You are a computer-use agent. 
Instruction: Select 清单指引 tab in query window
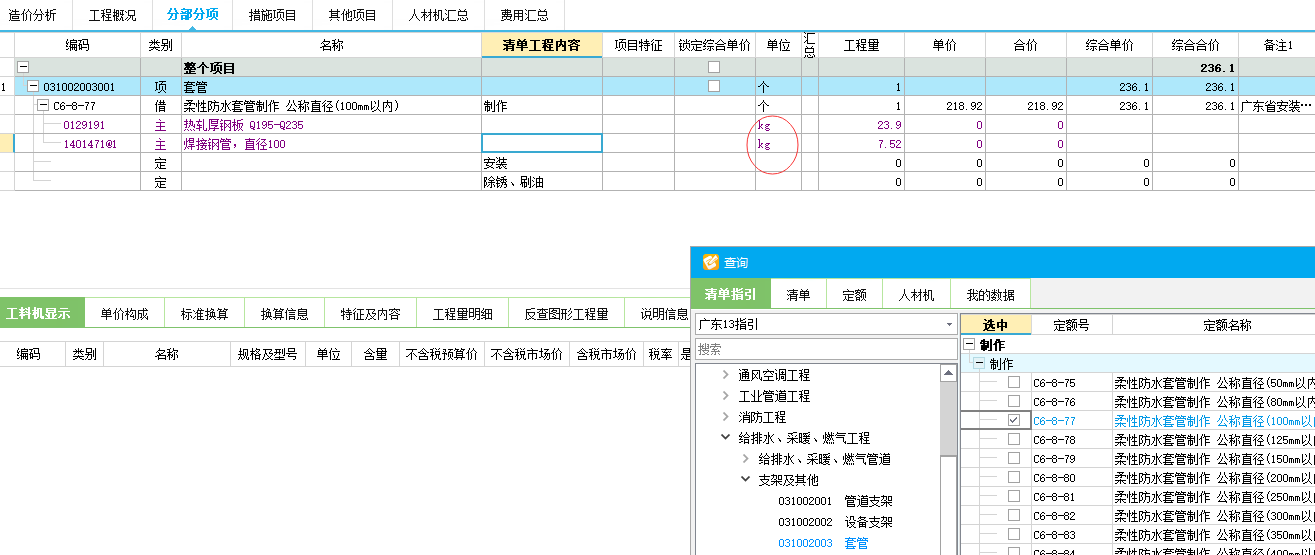[730, 294]
